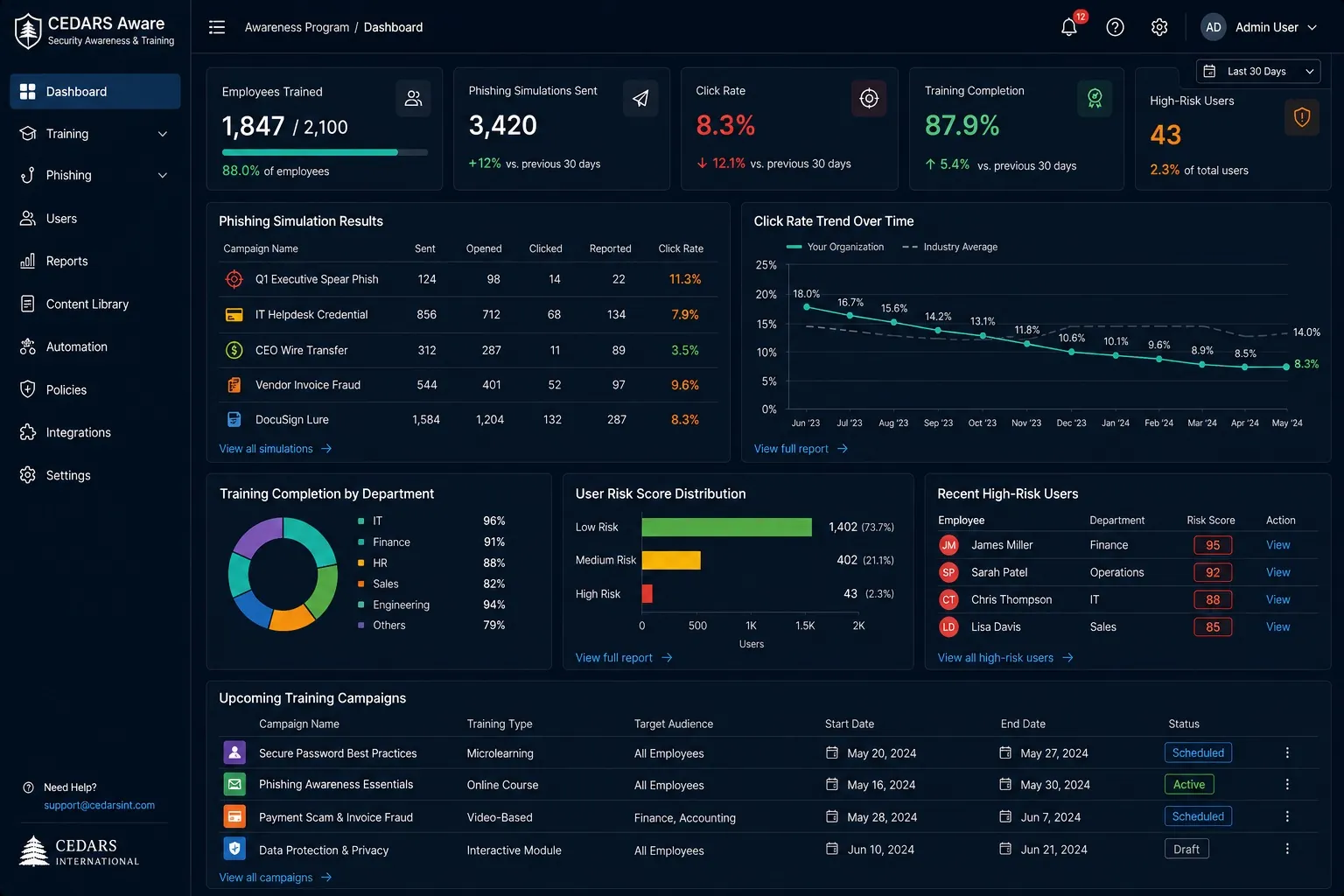
Task: Open more options for Payment Scam & Invoice Fraud
Action: (1287, 816)
